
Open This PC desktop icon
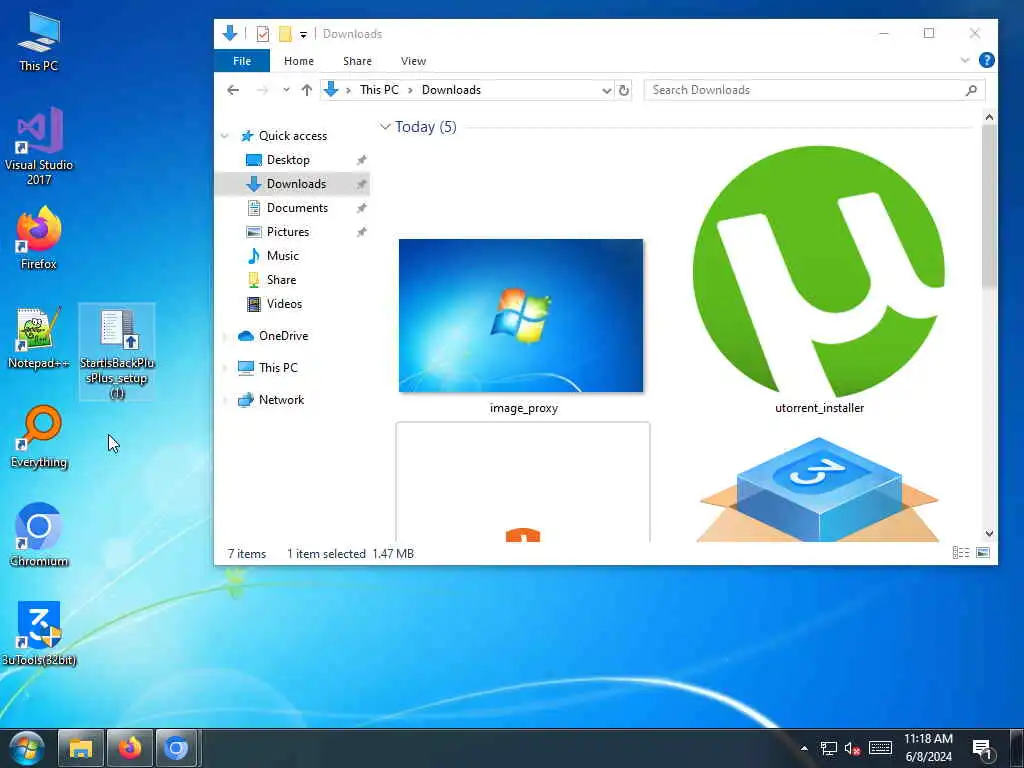pos(39,40)
